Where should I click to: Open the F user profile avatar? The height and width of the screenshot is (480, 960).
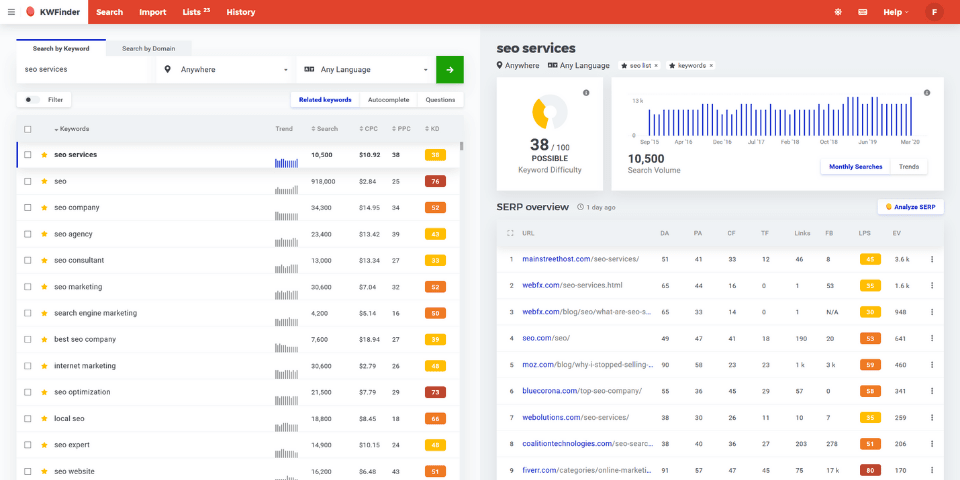click(x=935, y=12)
